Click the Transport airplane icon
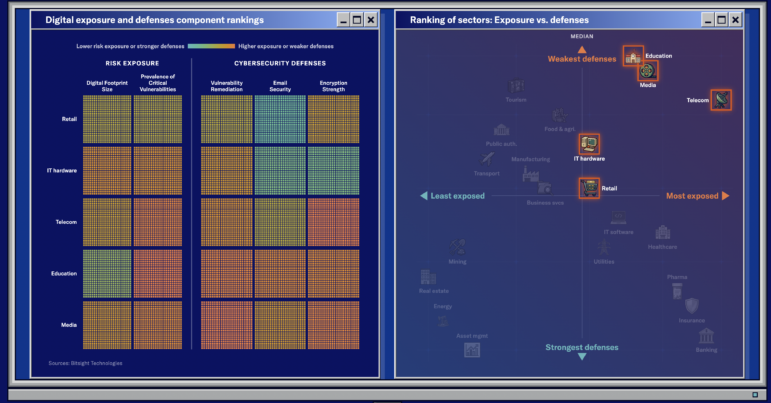The image size is (771, 403). (x=487, y=159)
